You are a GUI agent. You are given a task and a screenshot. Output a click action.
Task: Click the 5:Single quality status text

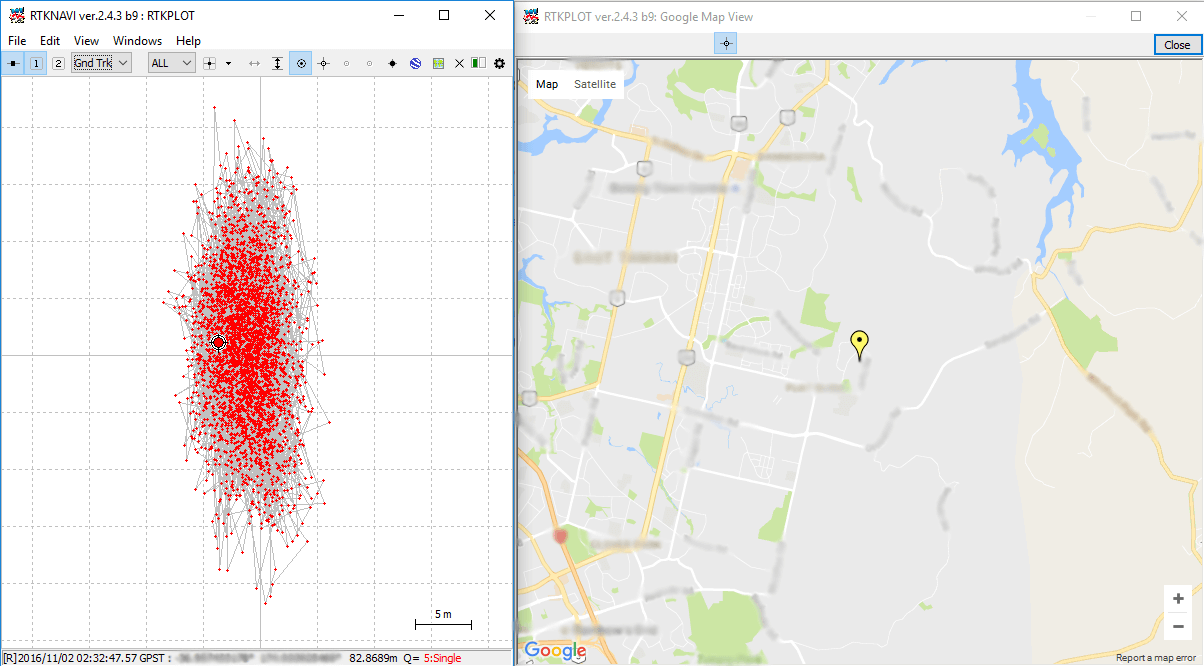[x=443, y=658]
